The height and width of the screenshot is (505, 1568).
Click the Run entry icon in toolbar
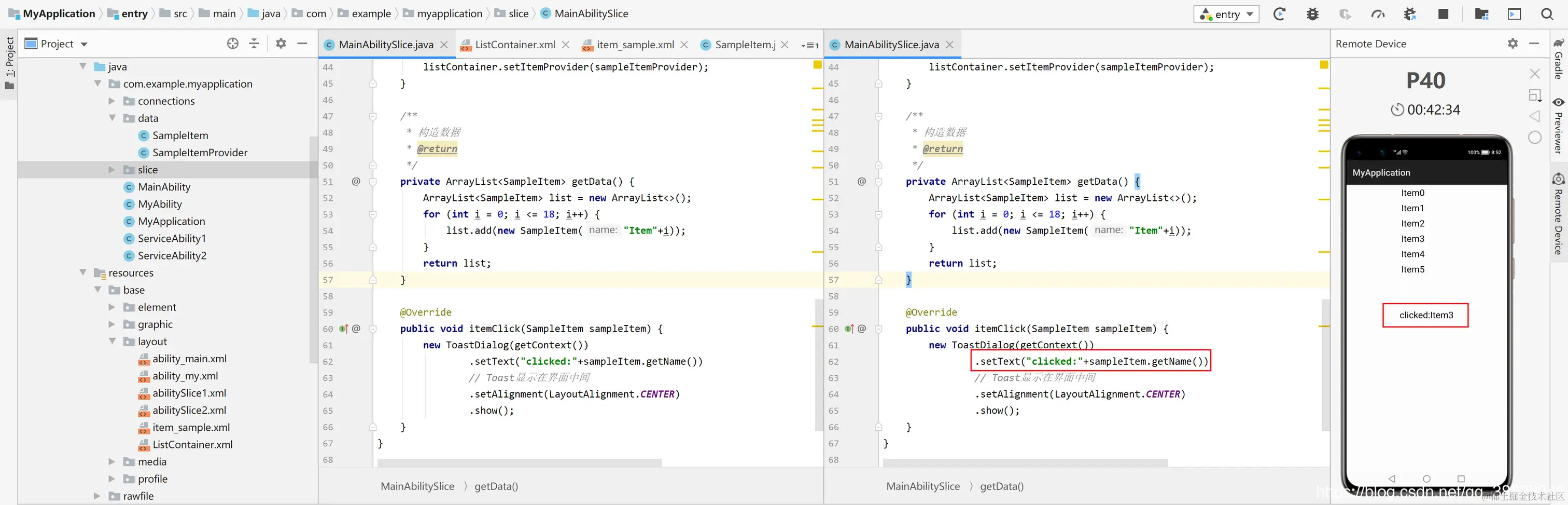[x=1280, y=14]
